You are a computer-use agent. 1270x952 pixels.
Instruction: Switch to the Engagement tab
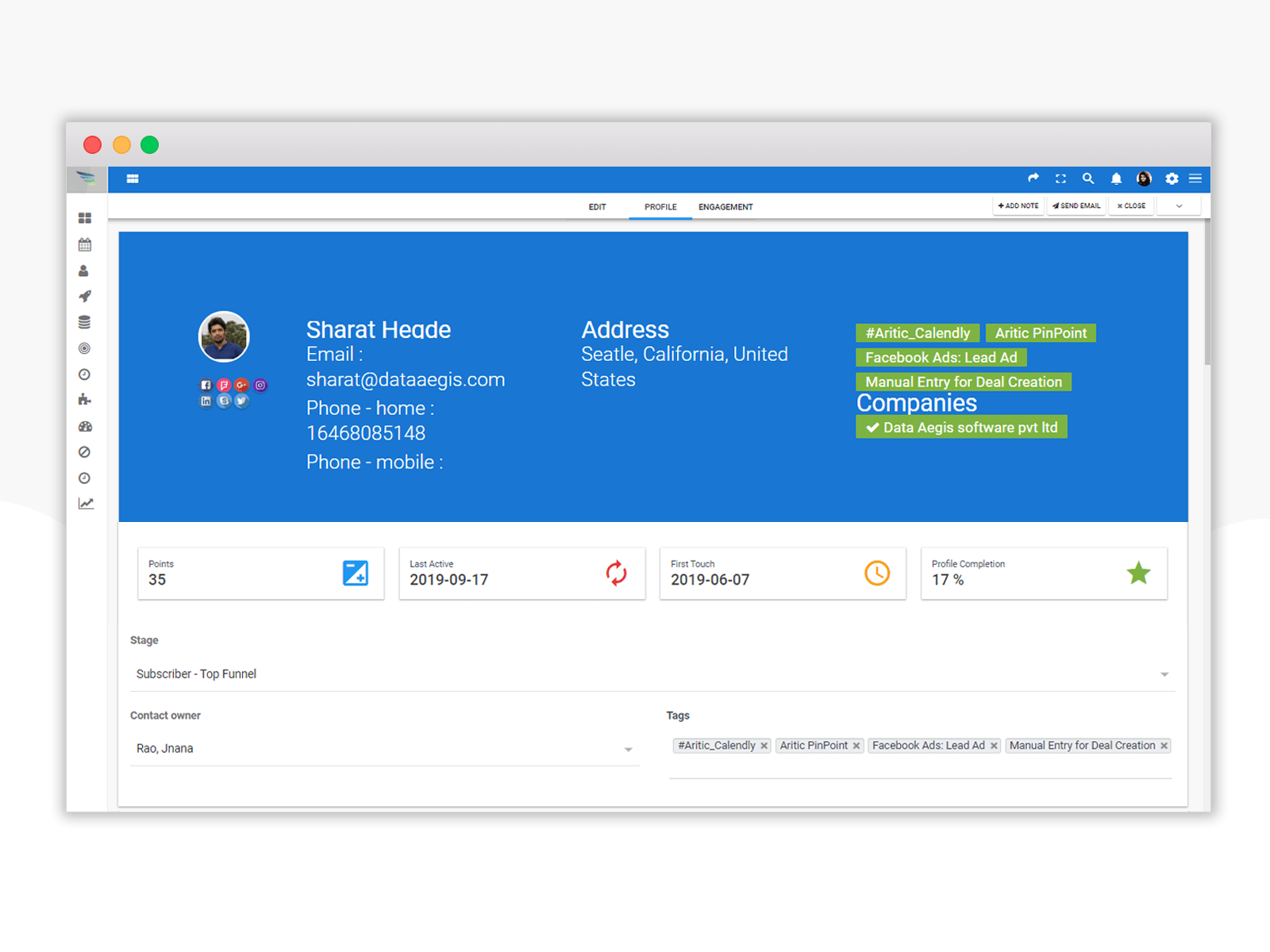click(725, 207)
